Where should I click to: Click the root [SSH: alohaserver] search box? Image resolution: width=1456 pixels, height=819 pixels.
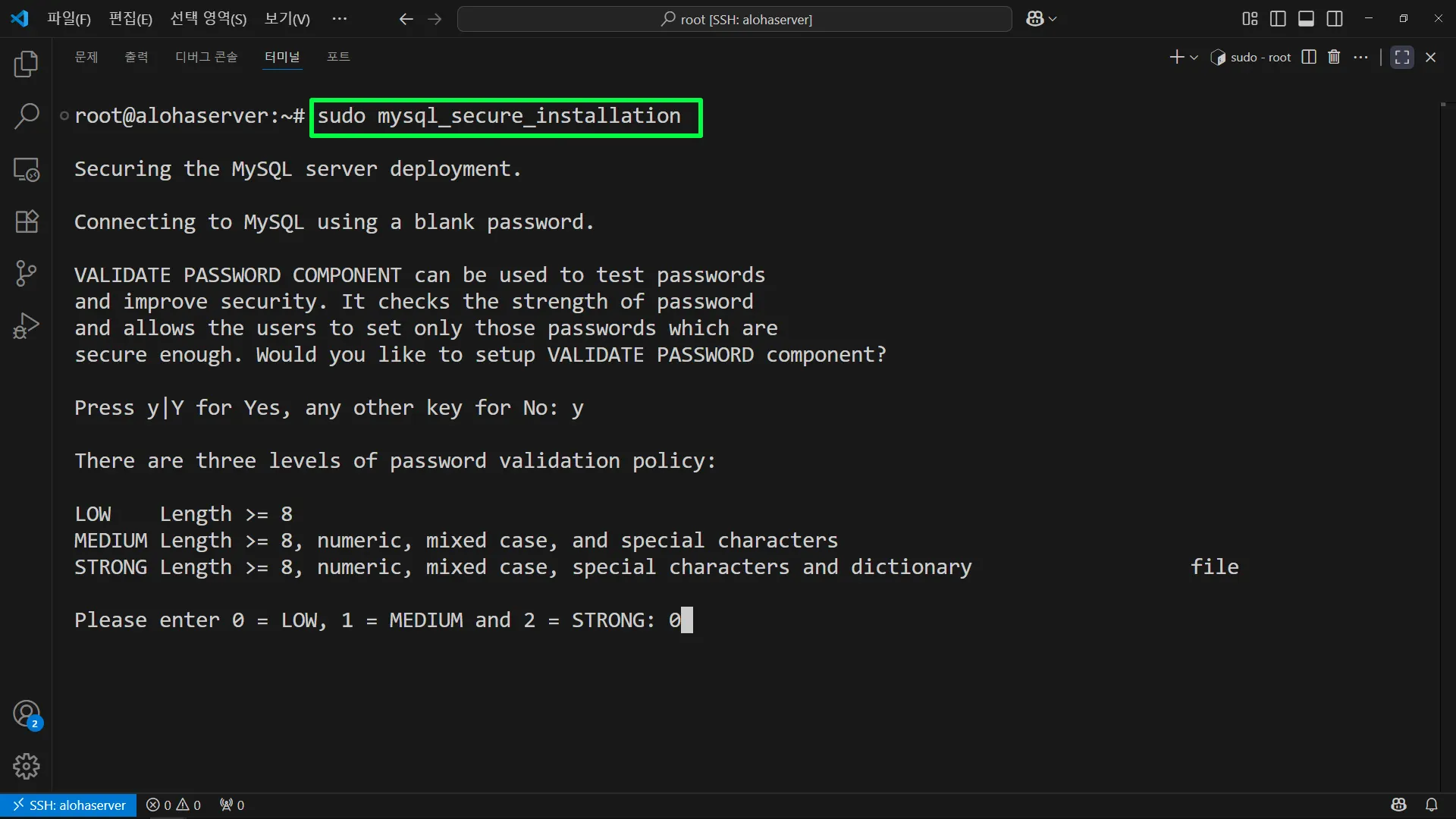pos(734,19)
